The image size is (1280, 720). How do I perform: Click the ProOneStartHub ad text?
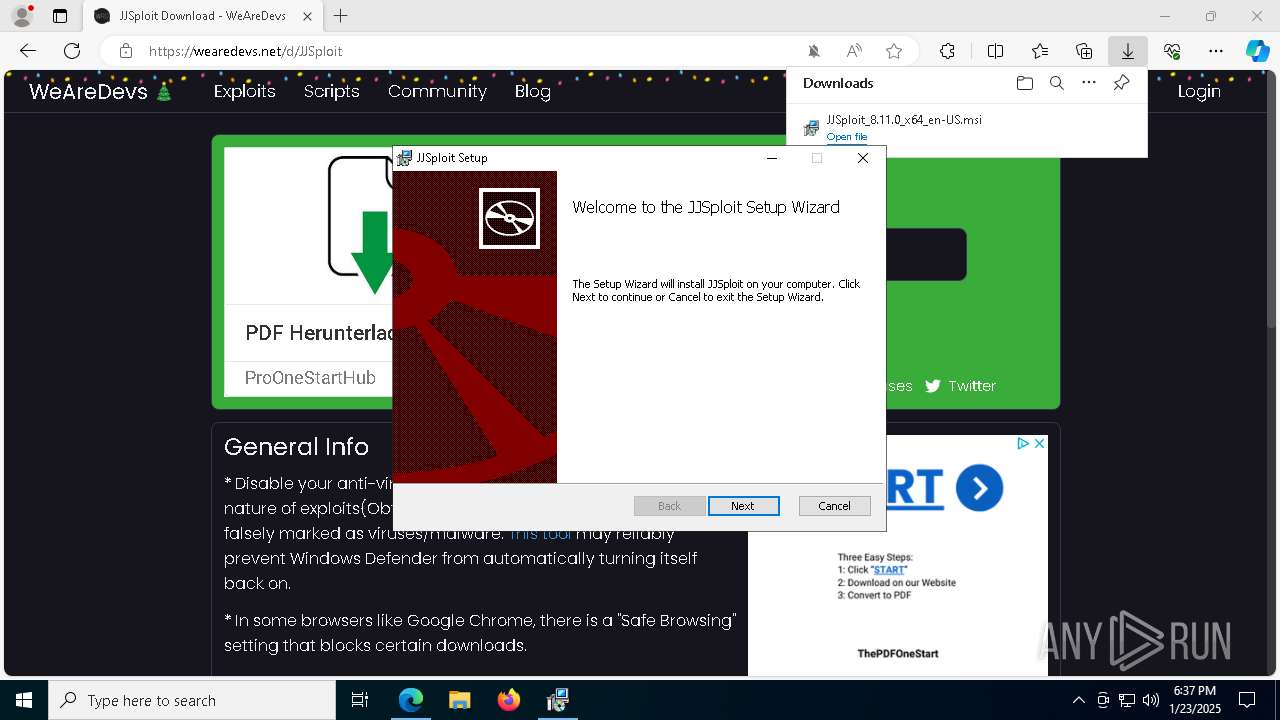point(310,378)
